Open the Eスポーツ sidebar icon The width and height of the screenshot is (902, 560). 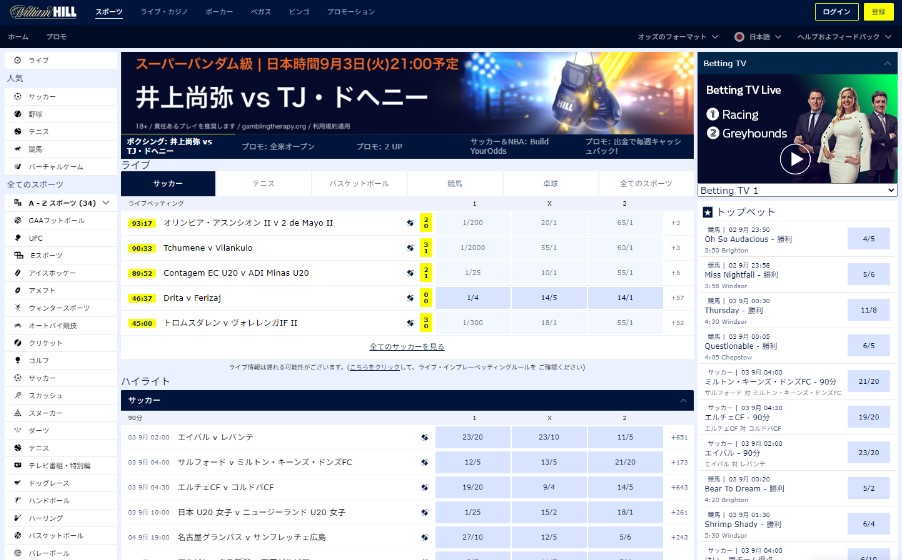pyautogui.click(x=18, y=255)
